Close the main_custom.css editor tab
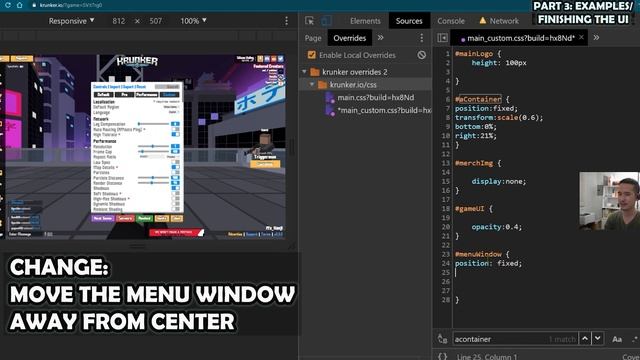The width and height of the screenshot is (640, 360). point(582,38)
